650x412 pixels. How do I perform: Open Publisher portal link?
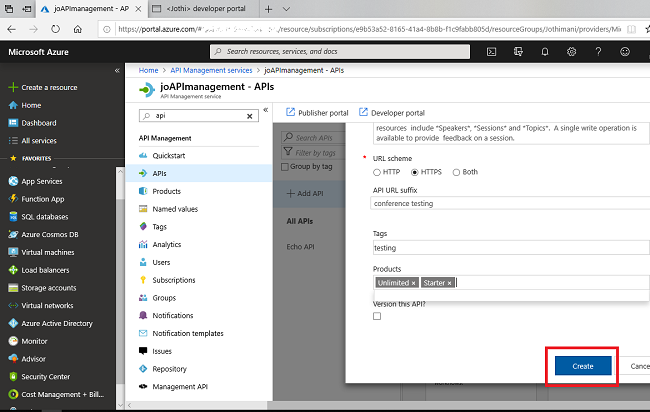(317, 113)
